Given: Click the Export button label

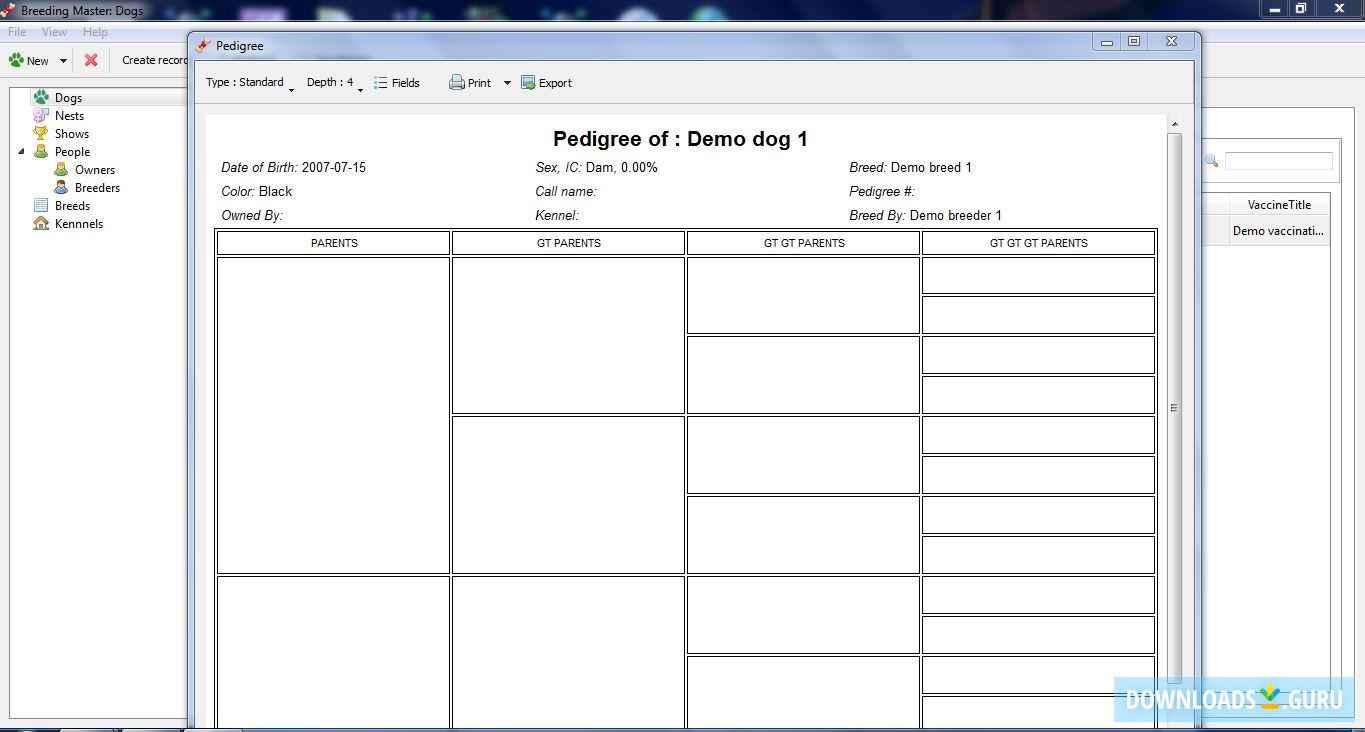Looking at the screenshot, I should [555, 83].
